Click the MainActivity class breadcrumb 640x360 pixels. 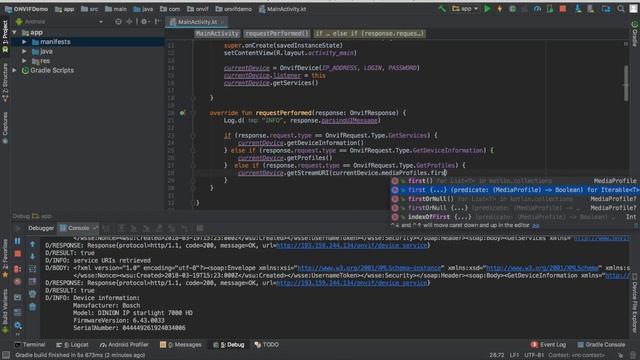click(217, 33)
